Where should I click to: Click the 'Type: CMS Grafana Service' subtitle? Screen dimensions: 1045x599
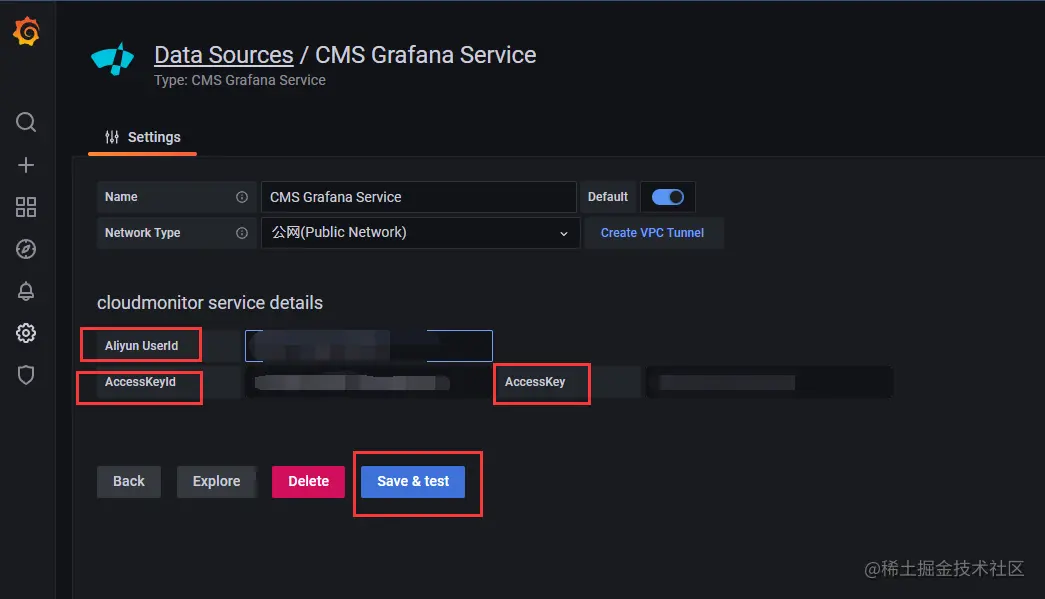[x=240, y=80]
